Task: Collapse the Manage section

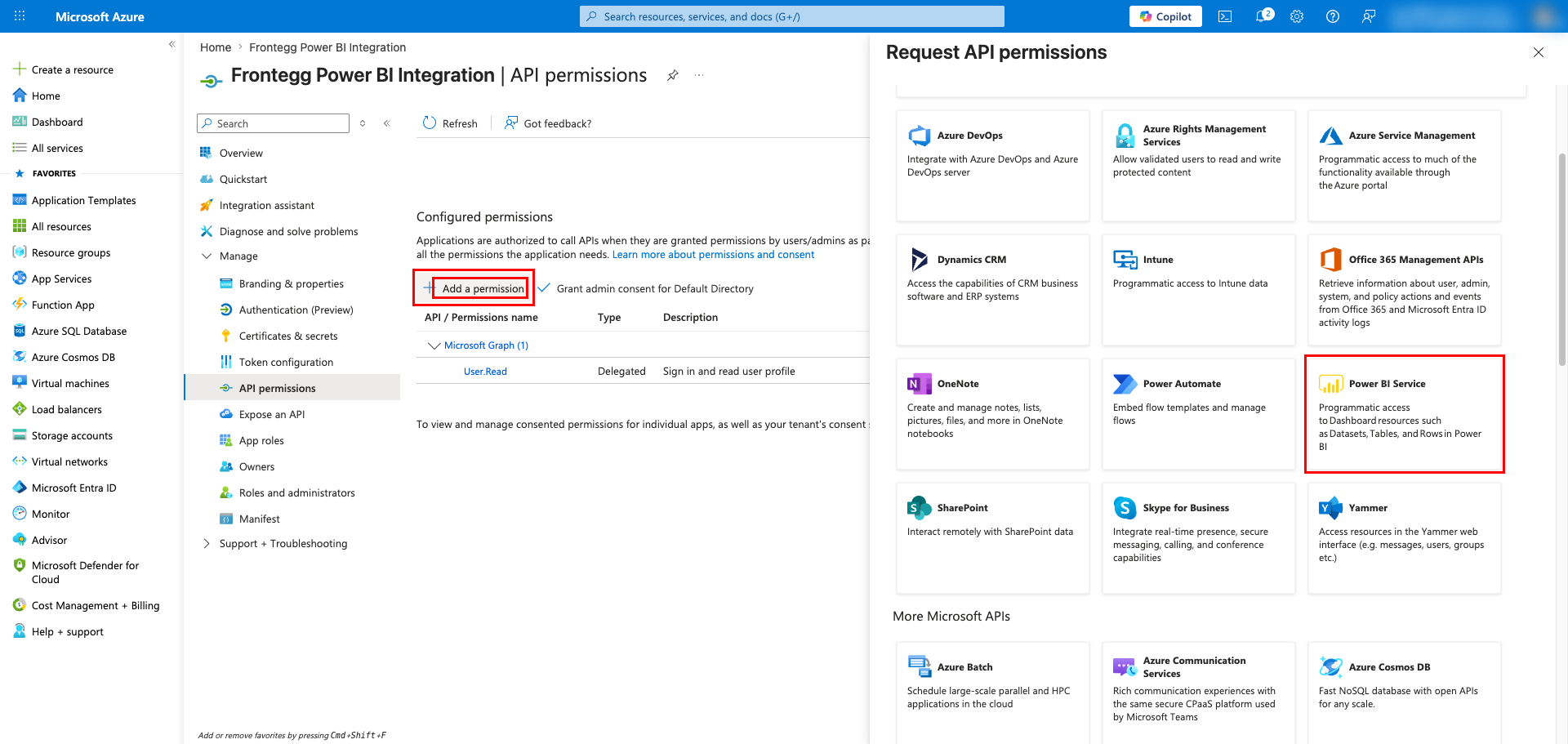Action: 207,256
